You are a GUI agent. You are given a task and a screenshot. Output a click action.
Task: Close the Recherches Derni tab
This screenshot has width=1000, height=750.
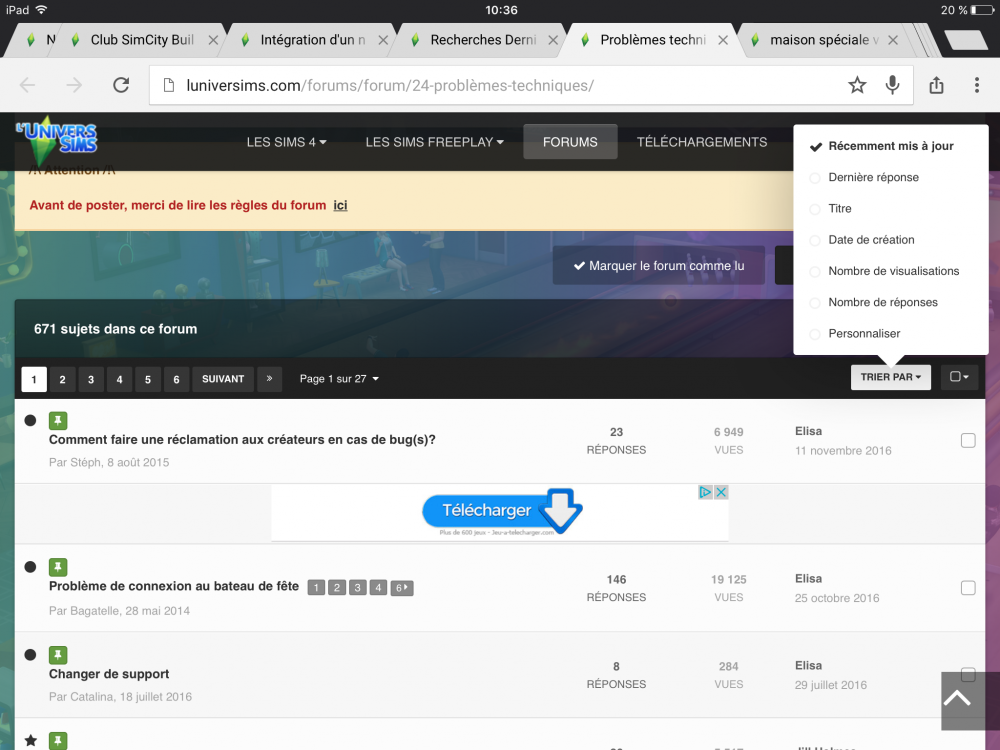tap(553, 40)
